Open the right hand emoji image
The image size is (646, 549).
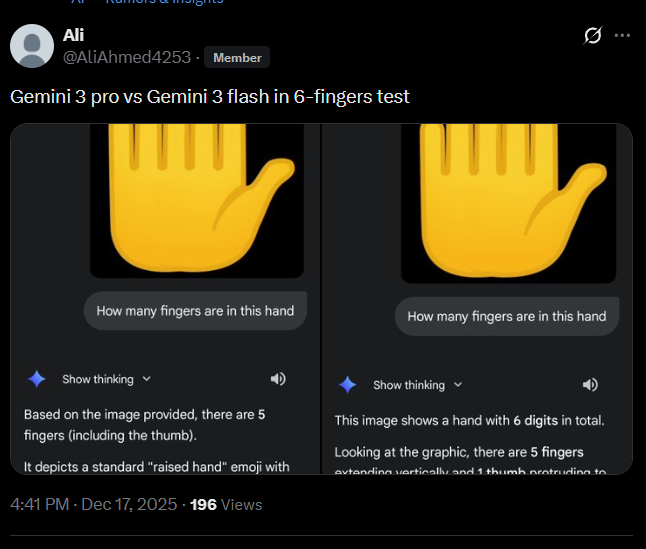508,200
